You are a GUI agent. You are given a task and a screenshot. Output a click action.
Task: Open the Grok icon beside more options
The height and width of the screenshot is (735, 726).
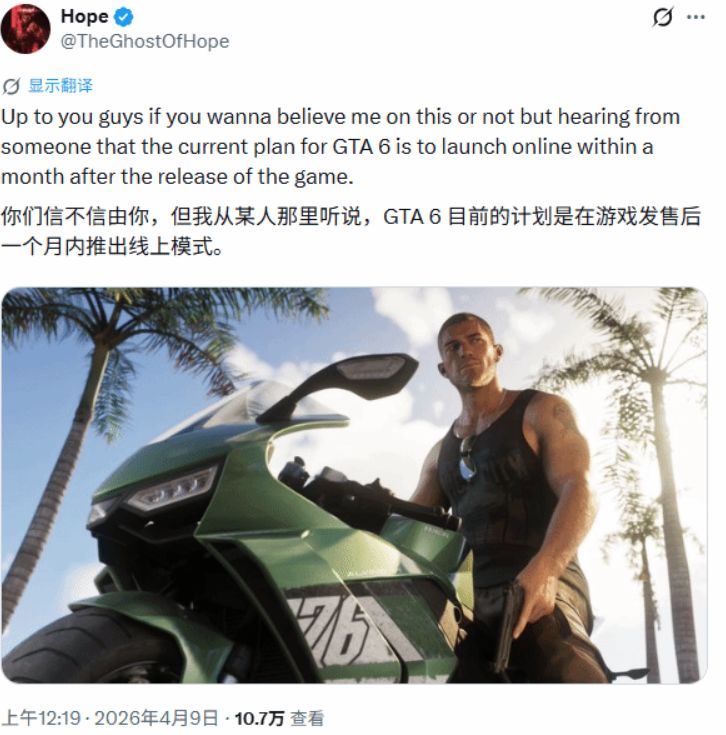tap(663, 17)
